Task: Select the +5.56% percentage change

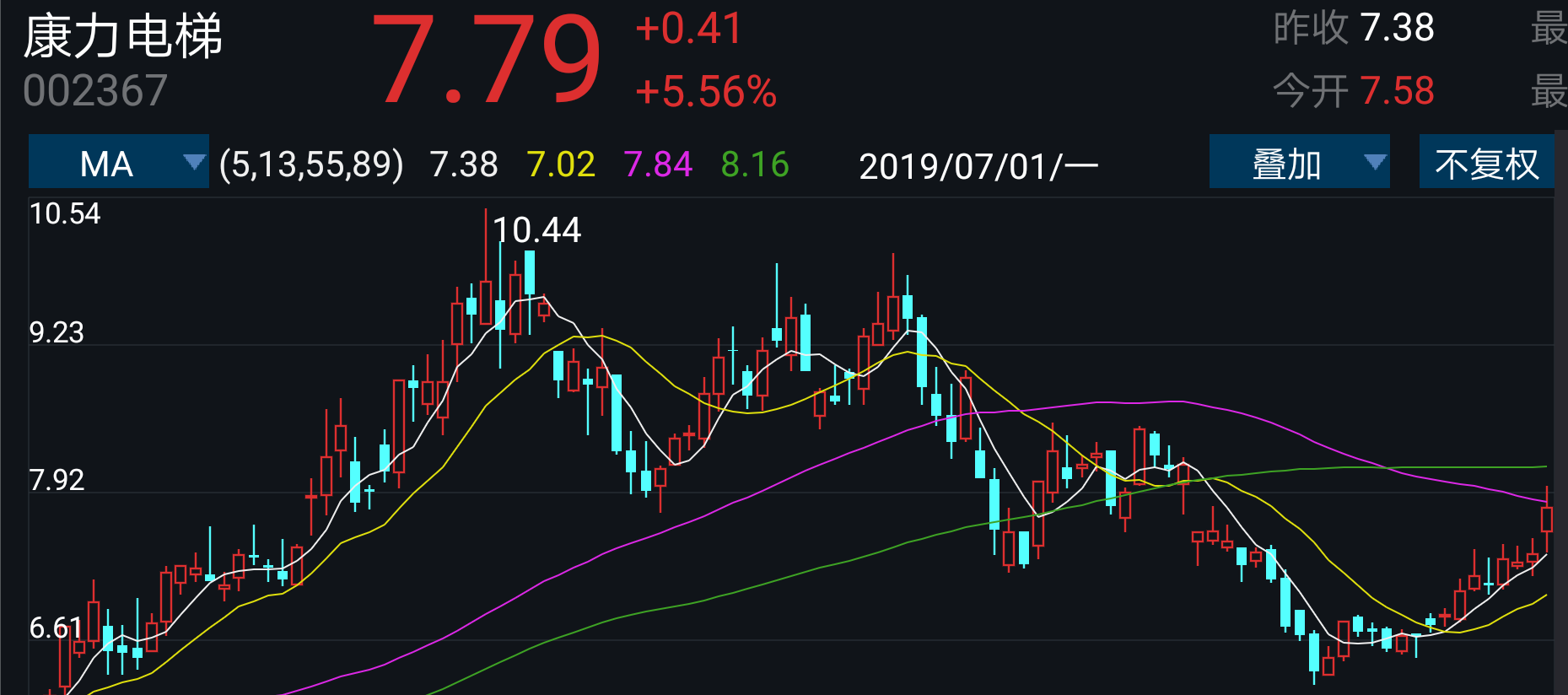Action: tap(705, 92)
